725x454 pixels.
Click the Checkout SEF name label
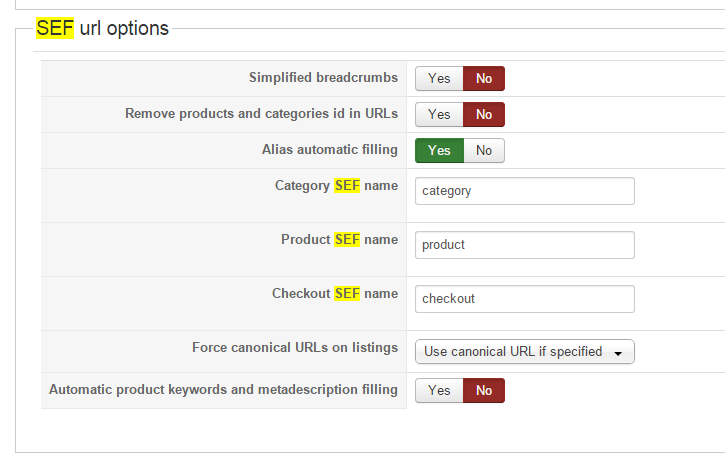(x=334, y=293)
